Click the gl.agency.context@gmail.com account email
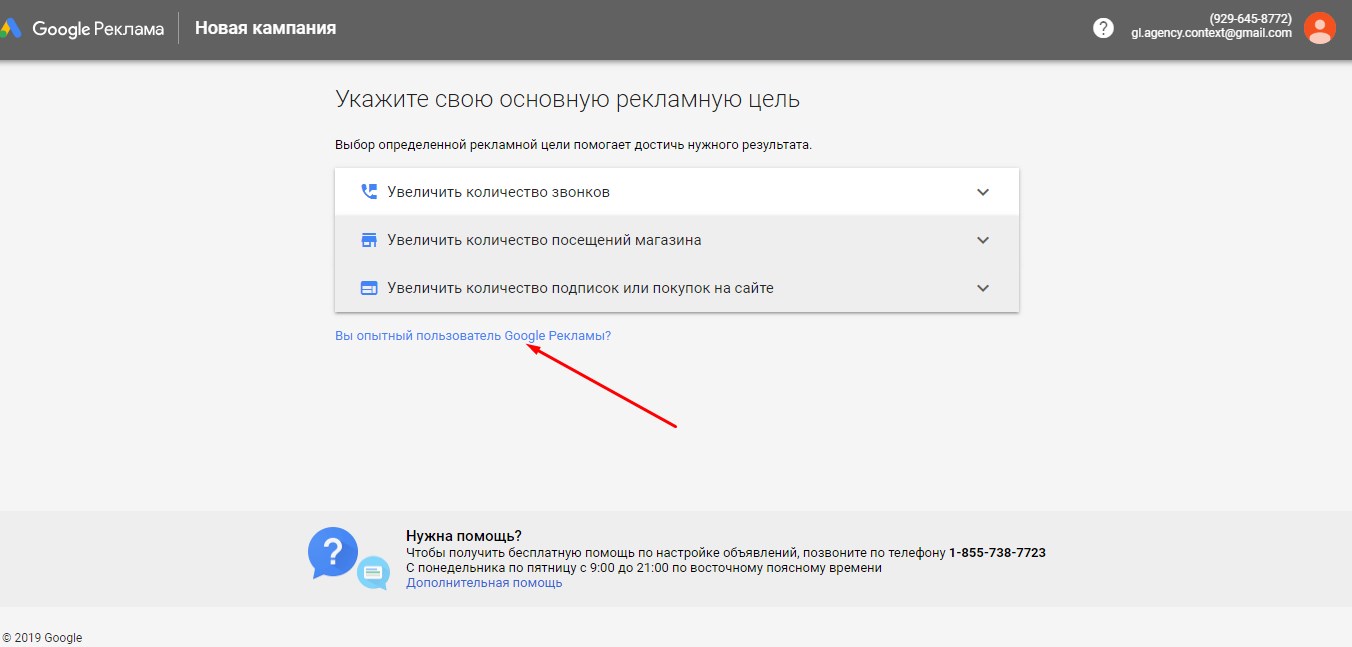Viewport: 1352px width, 647px height. point(1211,33)
